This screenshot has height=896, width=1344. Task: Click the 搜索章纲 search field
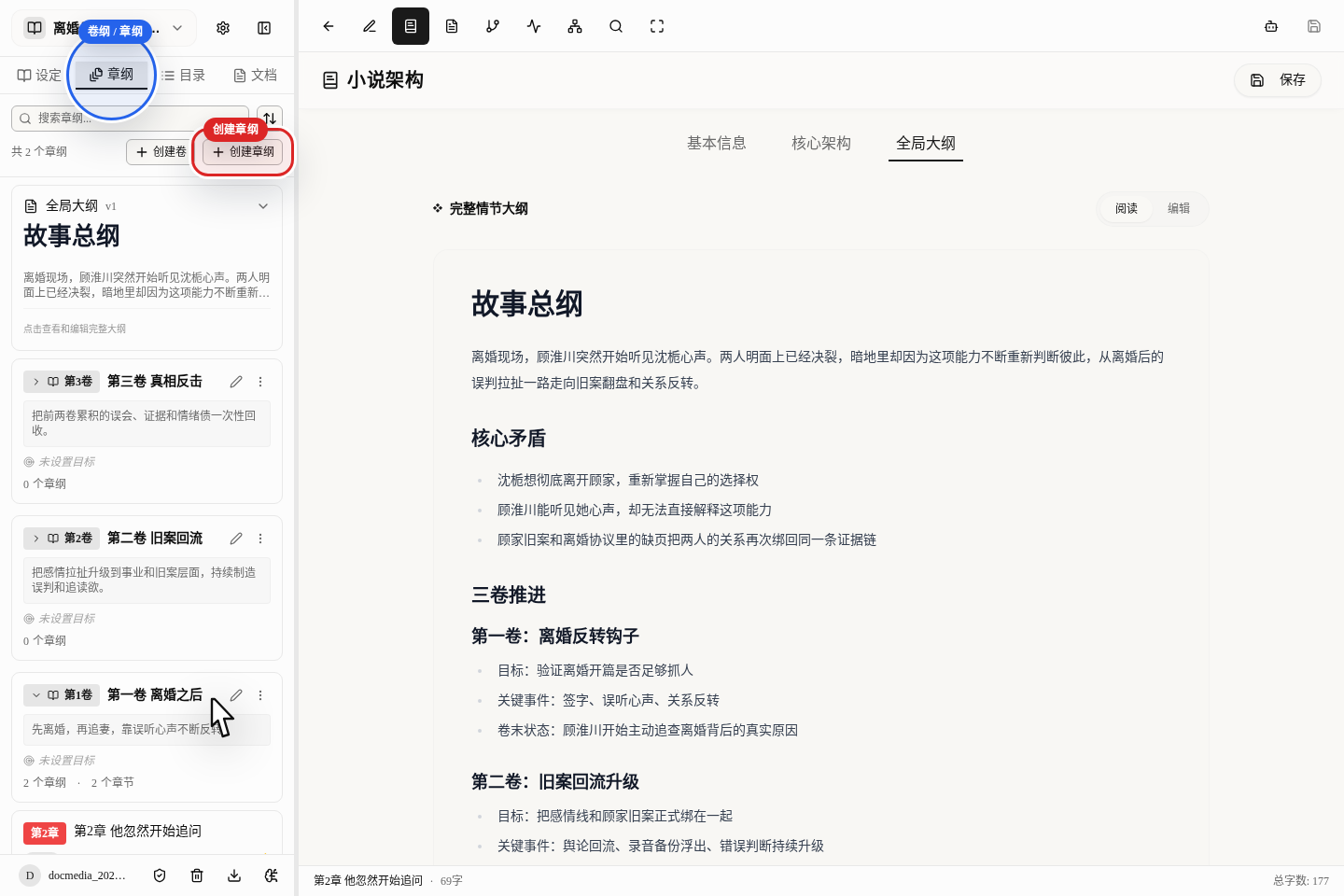click(x=130, y=118)
